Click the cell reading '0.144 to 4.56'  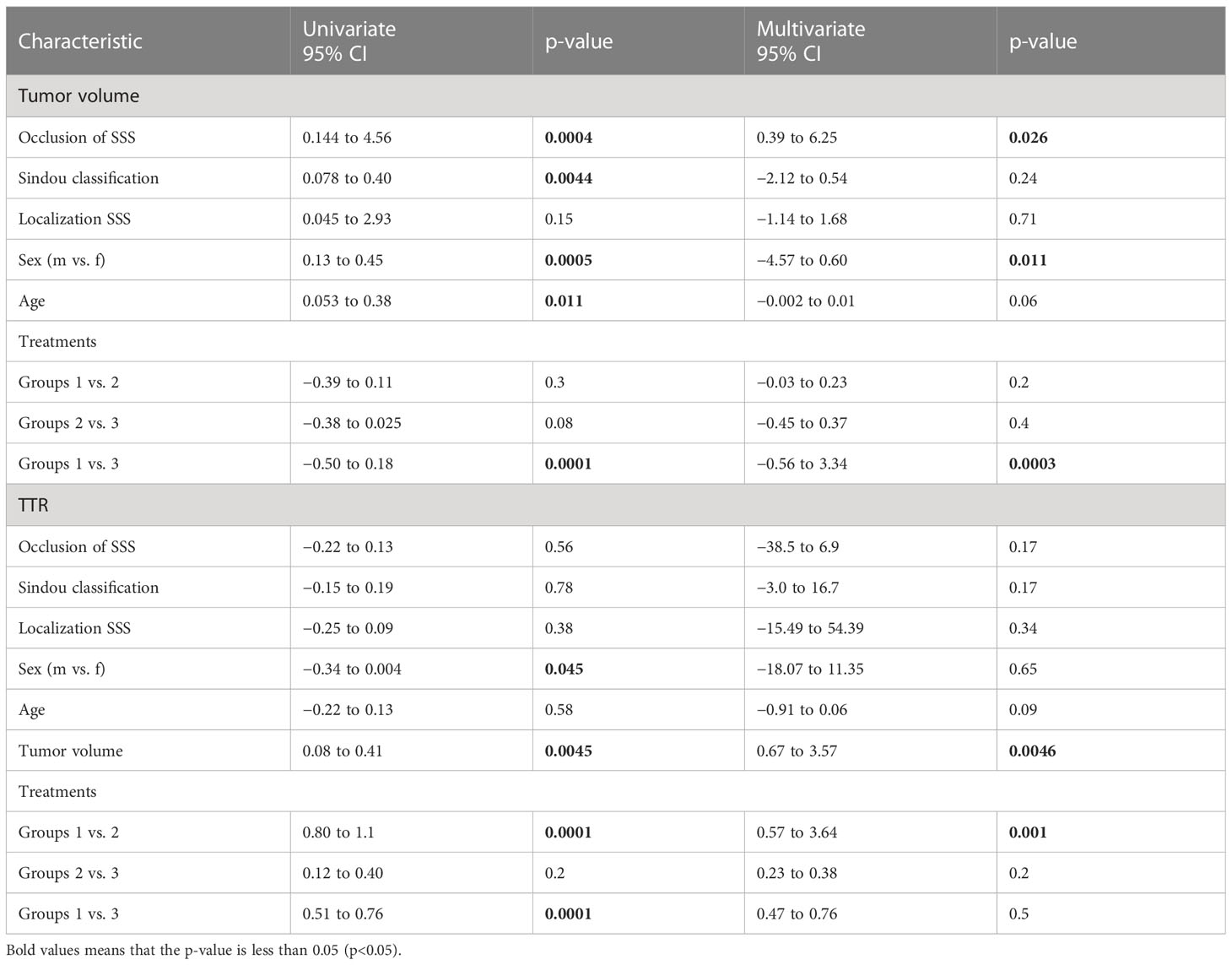pos(347,138)
